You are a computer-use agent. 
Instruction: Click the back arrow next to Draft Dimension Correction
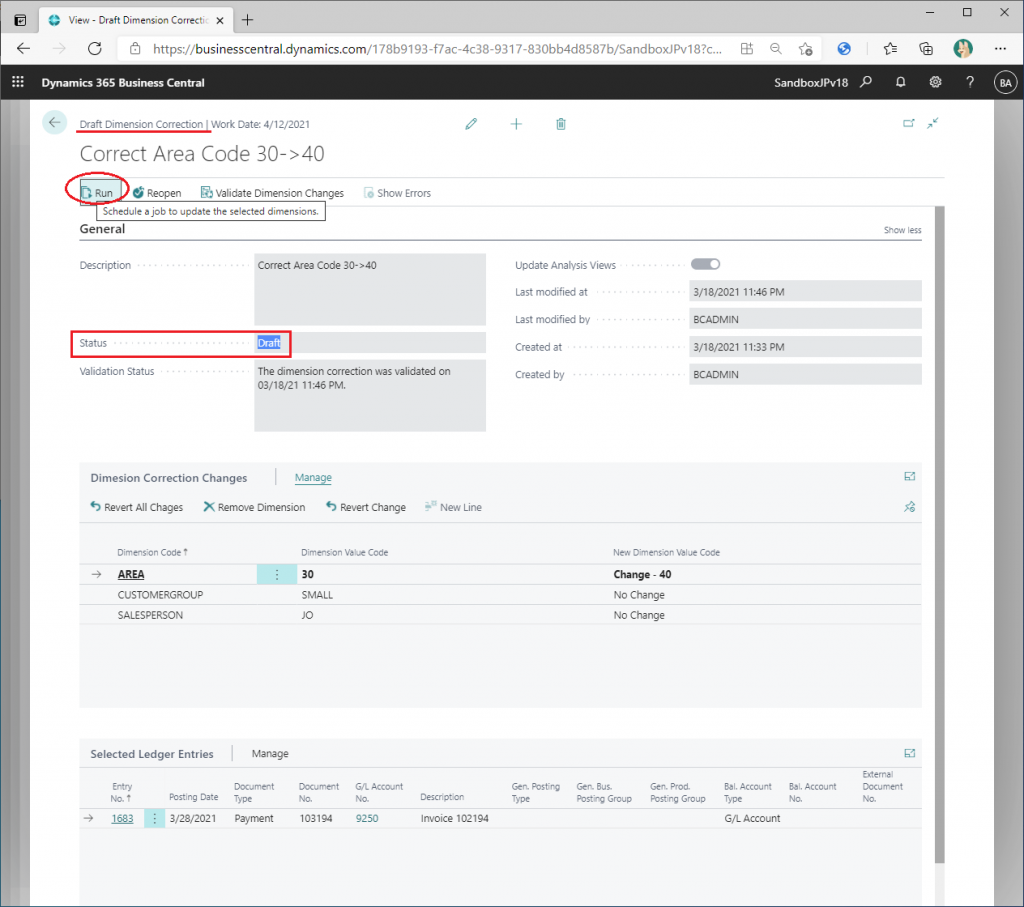(54, 122)
